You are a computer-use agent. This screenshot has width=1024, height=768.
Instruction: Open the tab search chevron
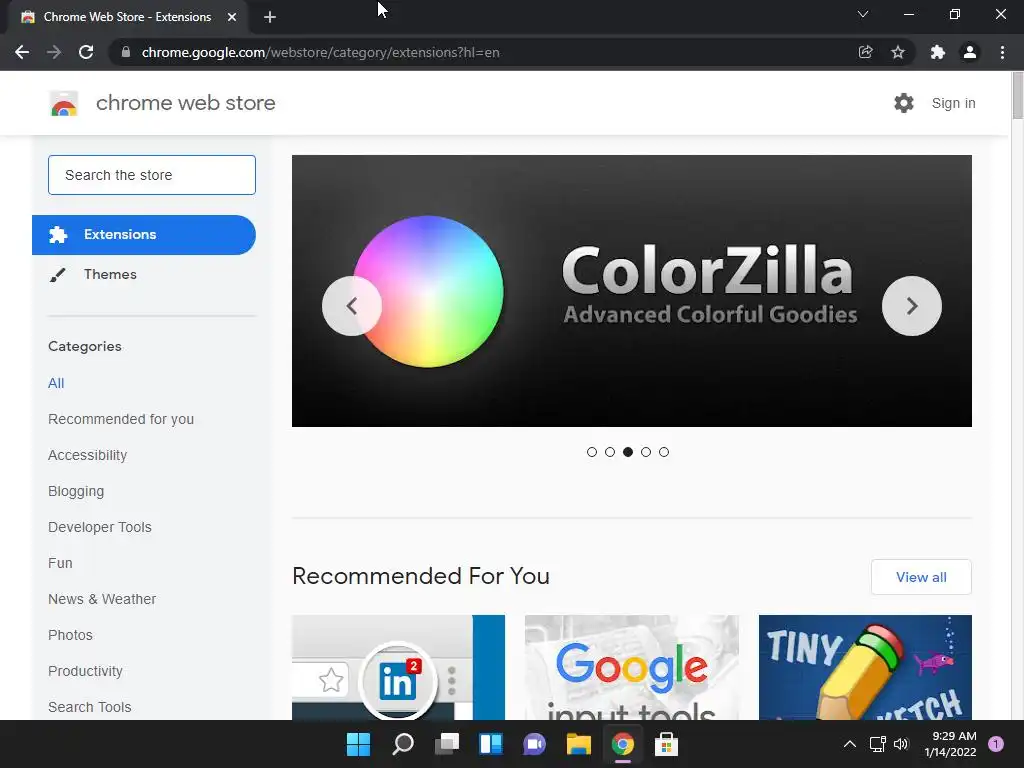pyautogui.click(x=863, y=14)
